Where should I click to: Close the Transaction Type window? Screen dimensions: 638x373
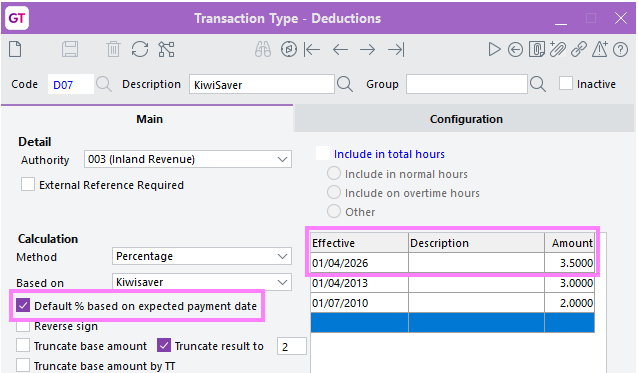point(621,18)
